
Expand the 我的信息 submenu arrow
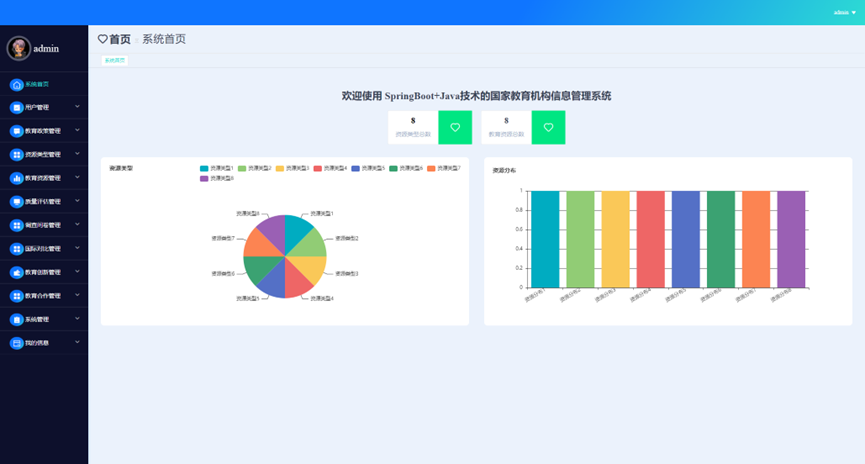click(x=77, y=342)
